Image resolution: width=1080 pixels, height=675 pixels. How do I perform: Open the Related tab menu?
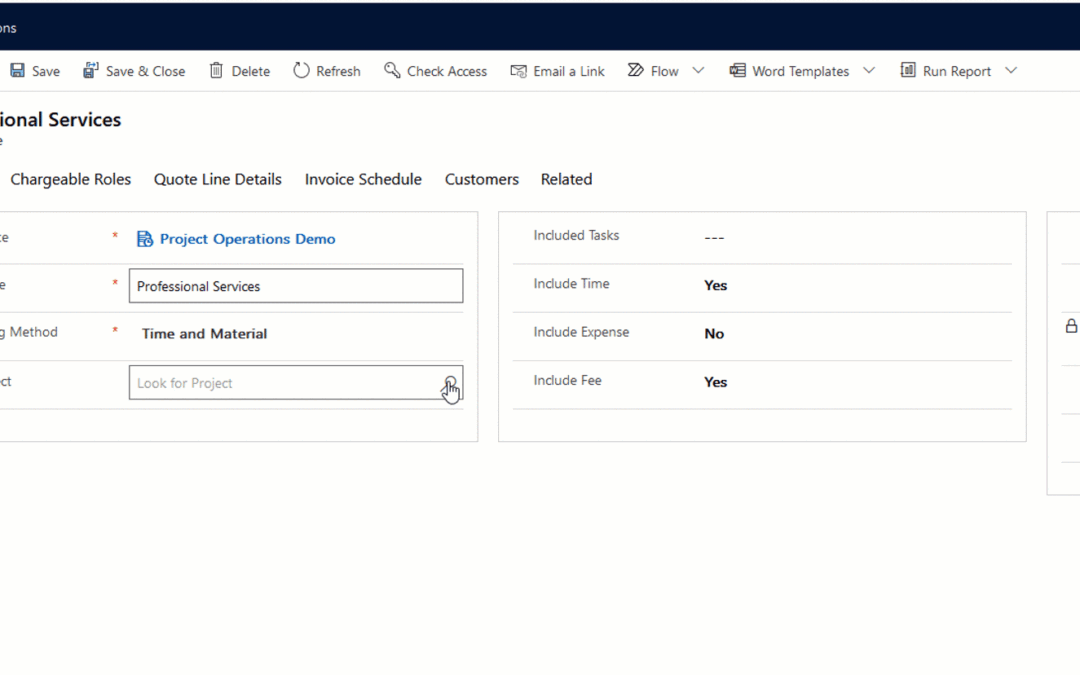click(566, 179)
